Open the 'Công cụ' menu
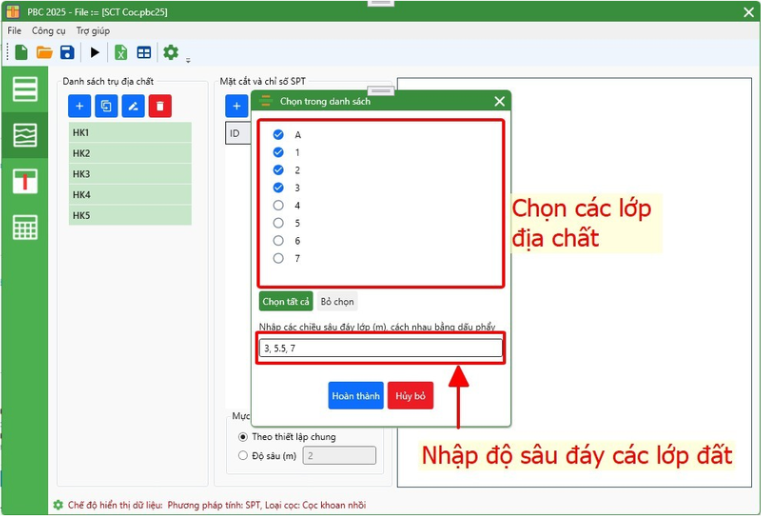The height and width of the screenshot is (516, 765). click(x=47, y=31)
